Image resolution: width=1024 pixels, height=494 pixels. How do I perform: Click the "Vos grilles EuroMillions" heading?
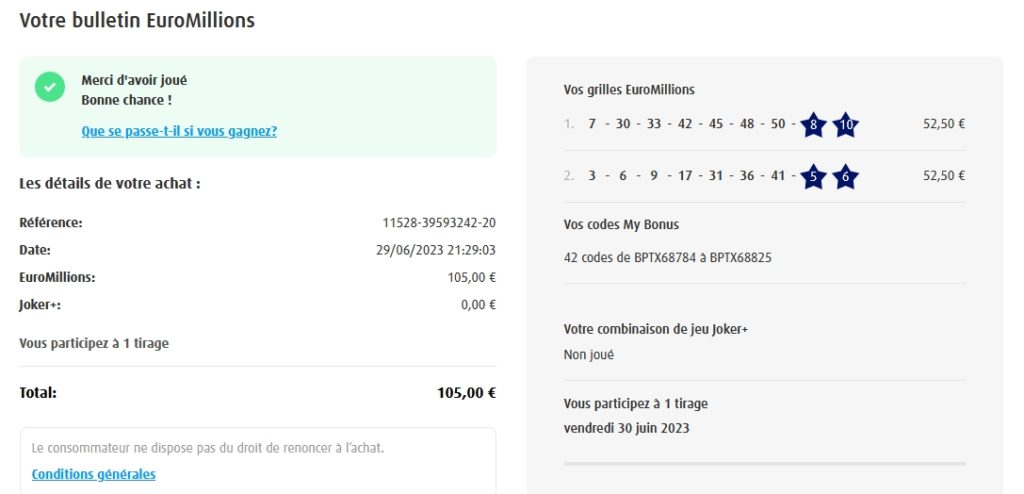[628, 90]
